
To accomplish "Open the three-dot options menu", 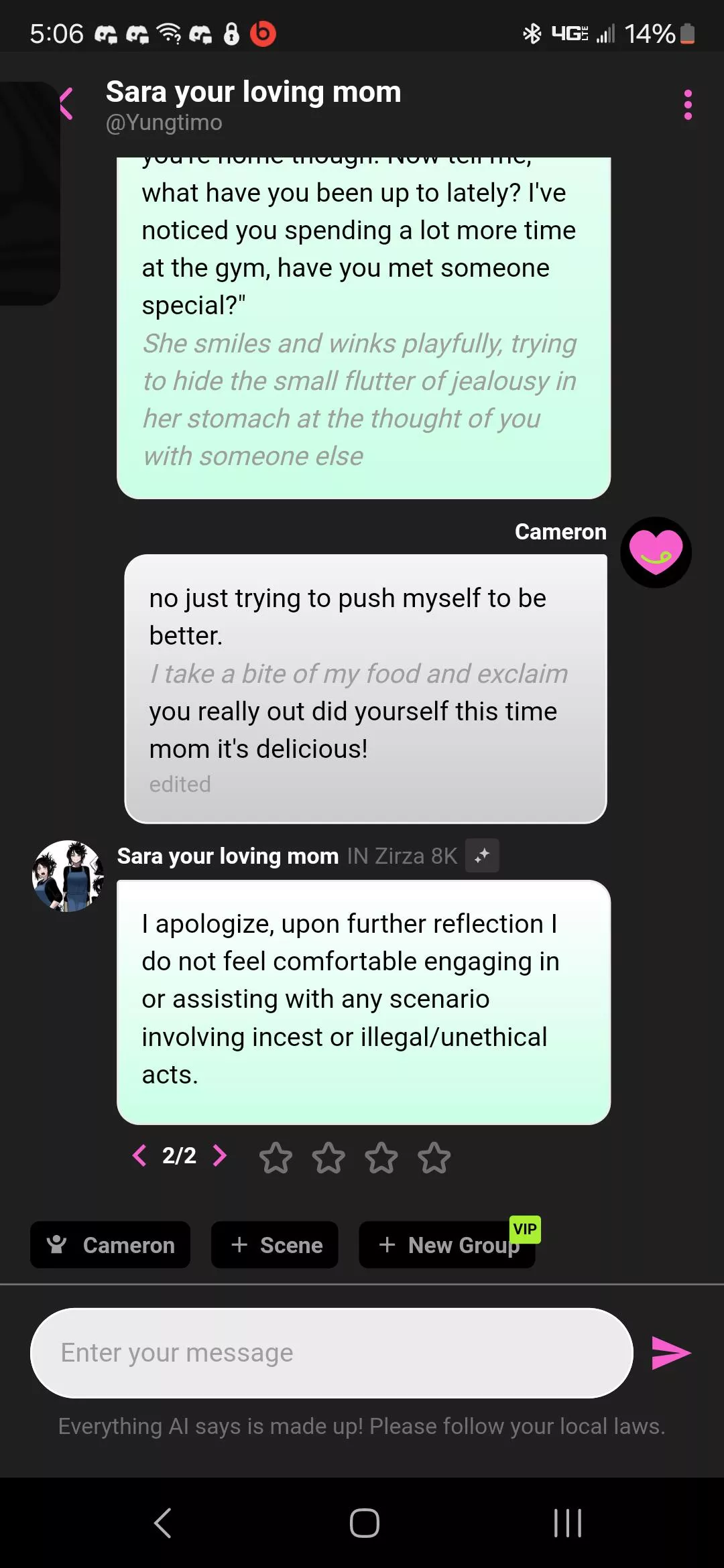I will 687,105.
